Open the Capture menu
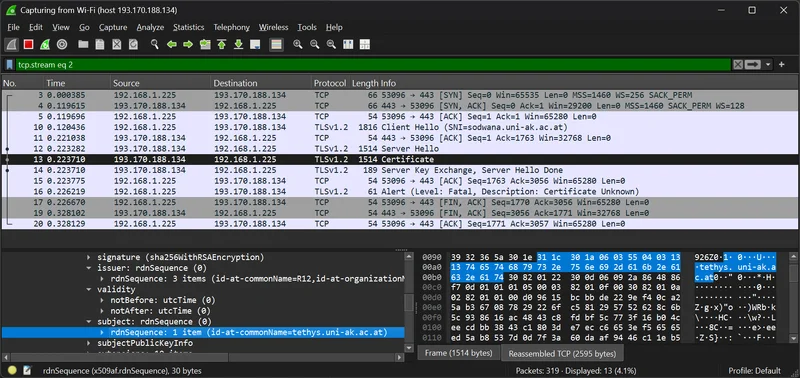This screenshot has height=378, width=800. 113,28
